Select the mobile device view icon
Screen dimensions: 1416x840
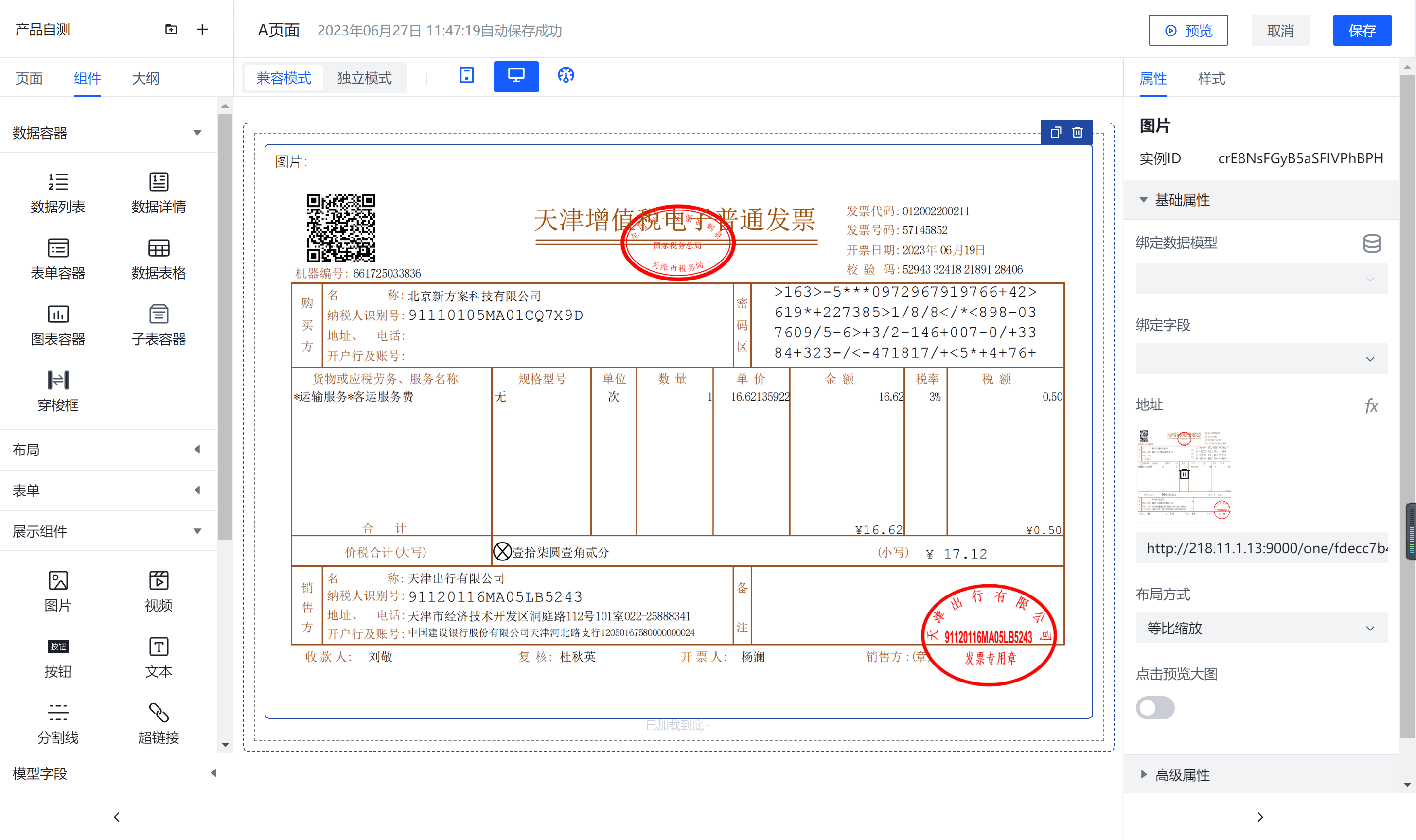pyautogui.click(x=466, y=75)
